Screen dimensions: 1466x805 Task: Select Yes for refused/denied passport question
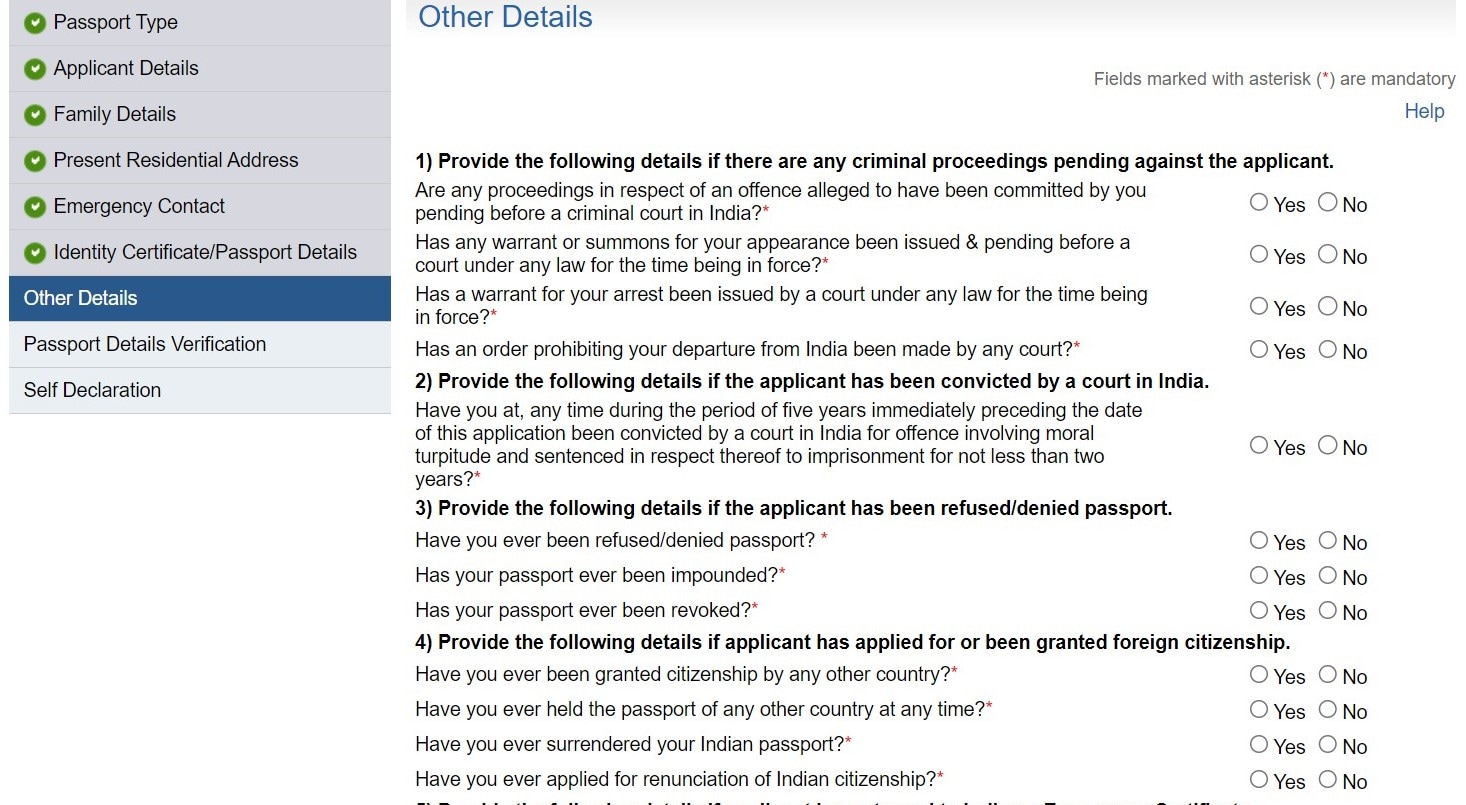pyautogui.click(x=1259, y=540)
